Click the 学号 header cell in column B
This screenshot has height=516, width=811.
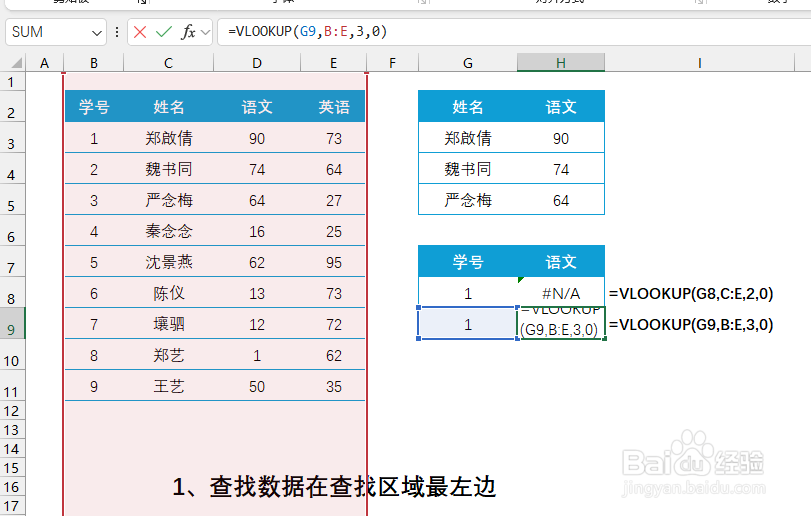(94, 107)
